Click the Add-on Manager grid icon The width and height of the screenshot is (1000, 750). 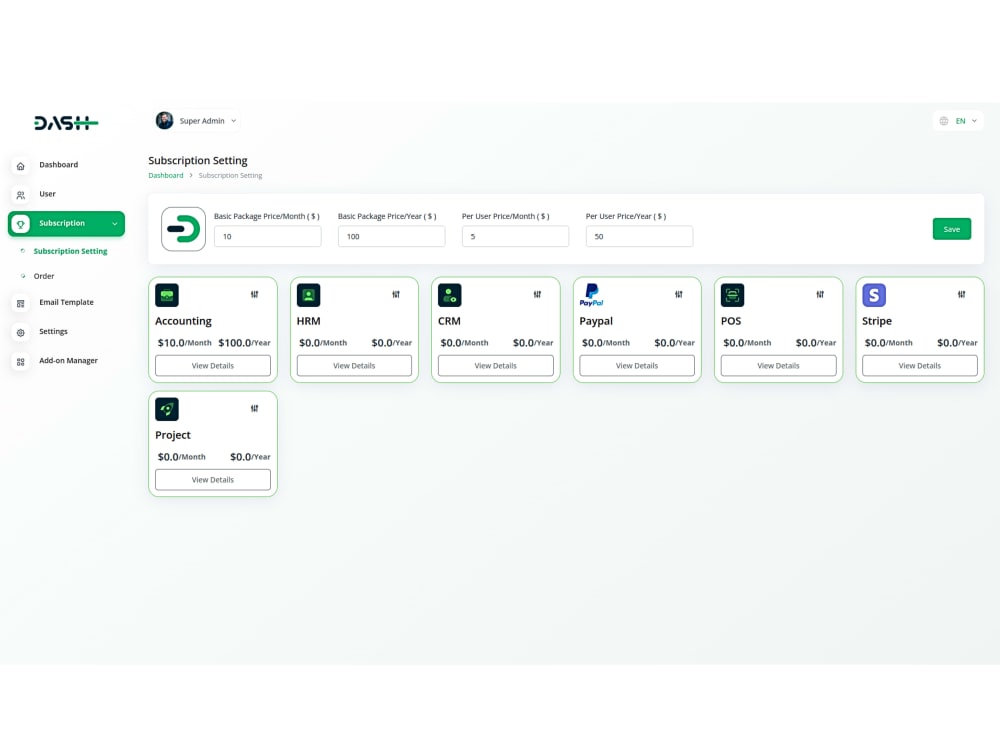[20, 362]
